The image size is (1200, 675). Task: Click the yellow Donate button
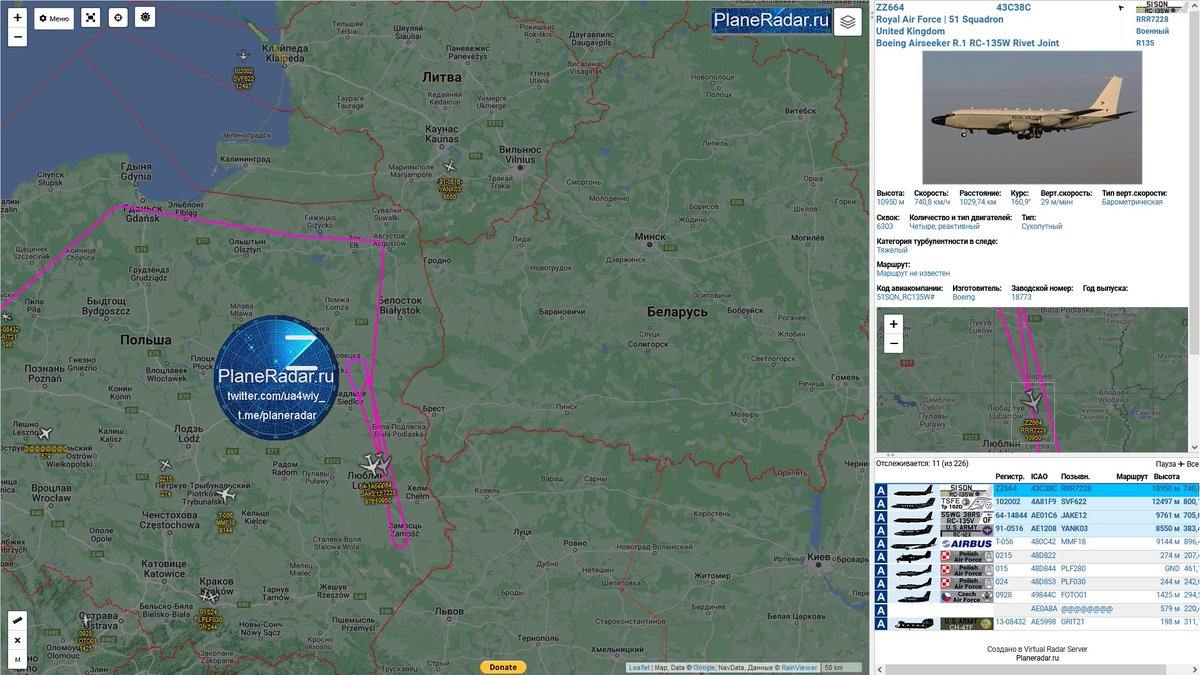point(503,667)
